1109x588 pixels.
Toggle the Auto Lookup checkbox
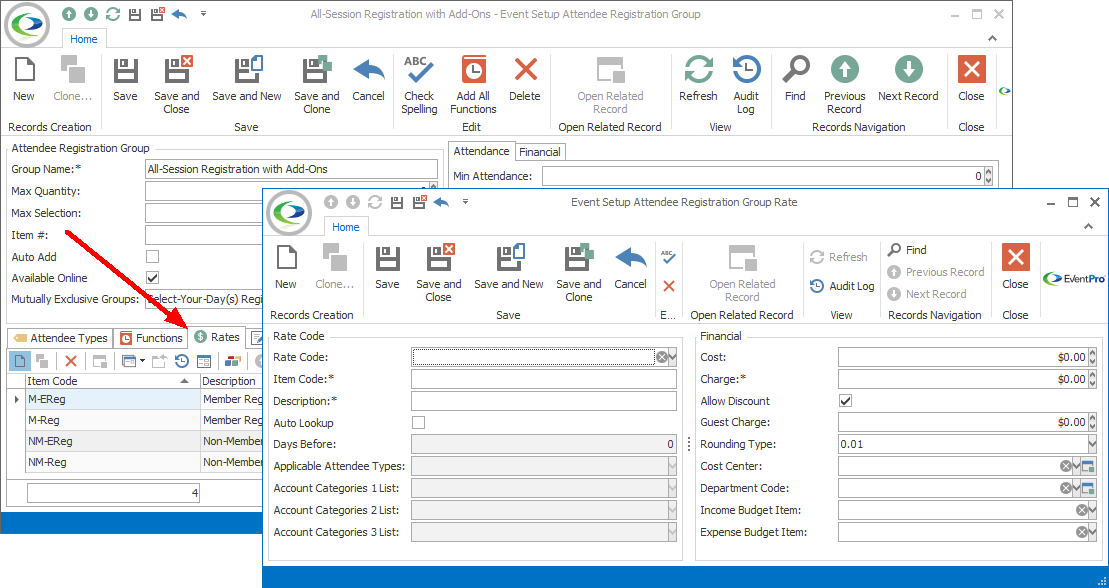click(x=419, y=422)
